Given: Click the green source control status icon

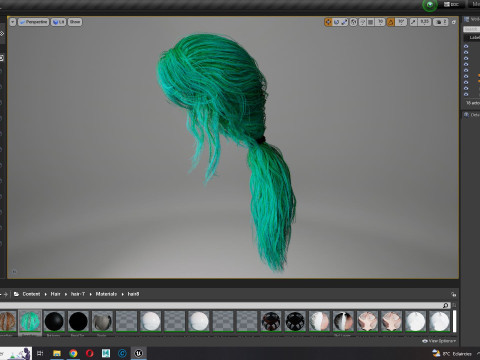Looking at the screenshot, I should 430,5.
